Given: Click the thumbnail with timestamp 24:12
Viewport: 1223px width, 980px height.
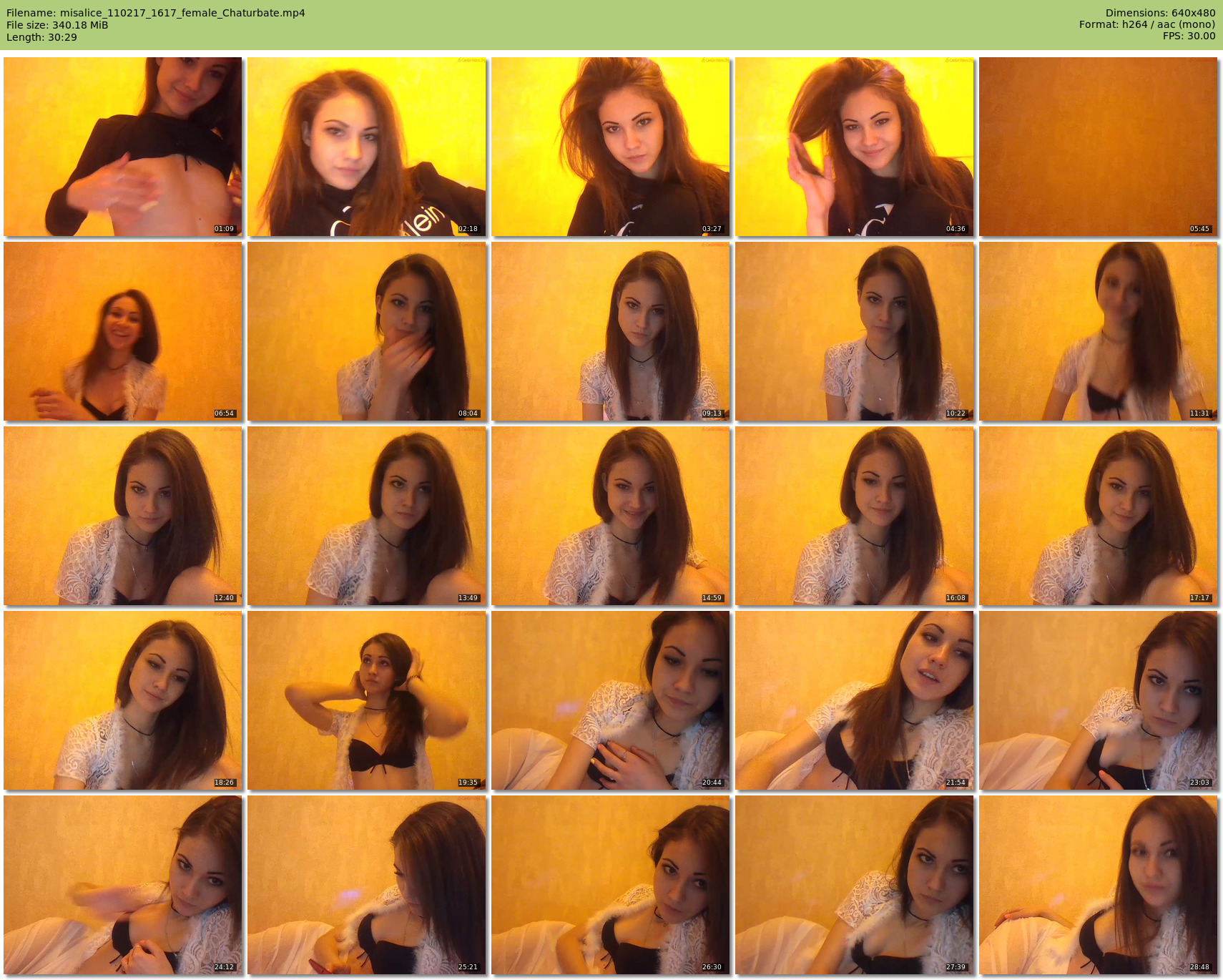Looking at the screenshot, I should pyautogui.click(x=123, y=885).
